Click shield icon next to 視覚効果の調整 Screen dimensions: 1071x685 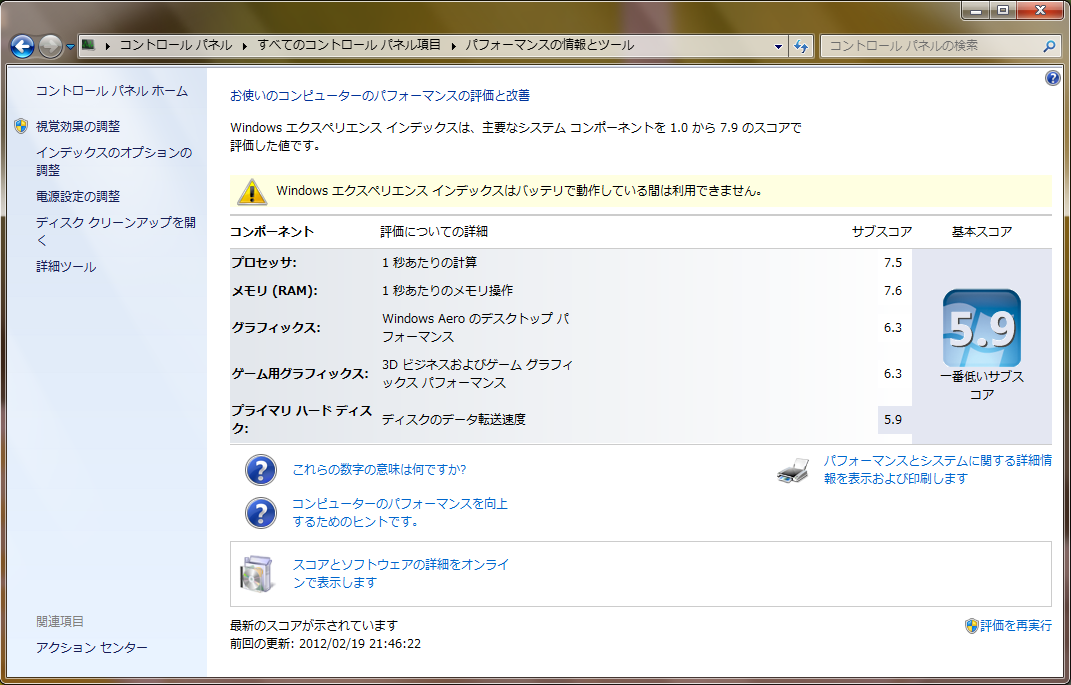coord(21,126)
